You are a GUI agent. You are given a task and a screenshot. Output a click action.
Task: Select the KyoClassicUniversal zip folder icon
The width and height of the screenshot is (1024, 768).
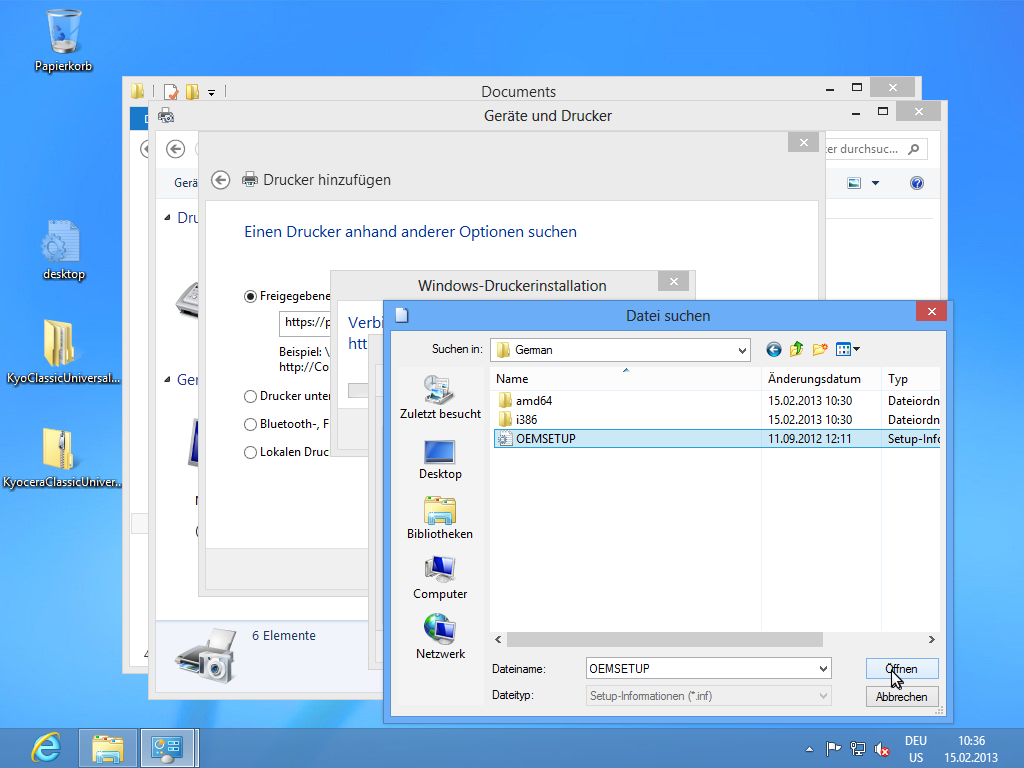click(x=62, y=351)
